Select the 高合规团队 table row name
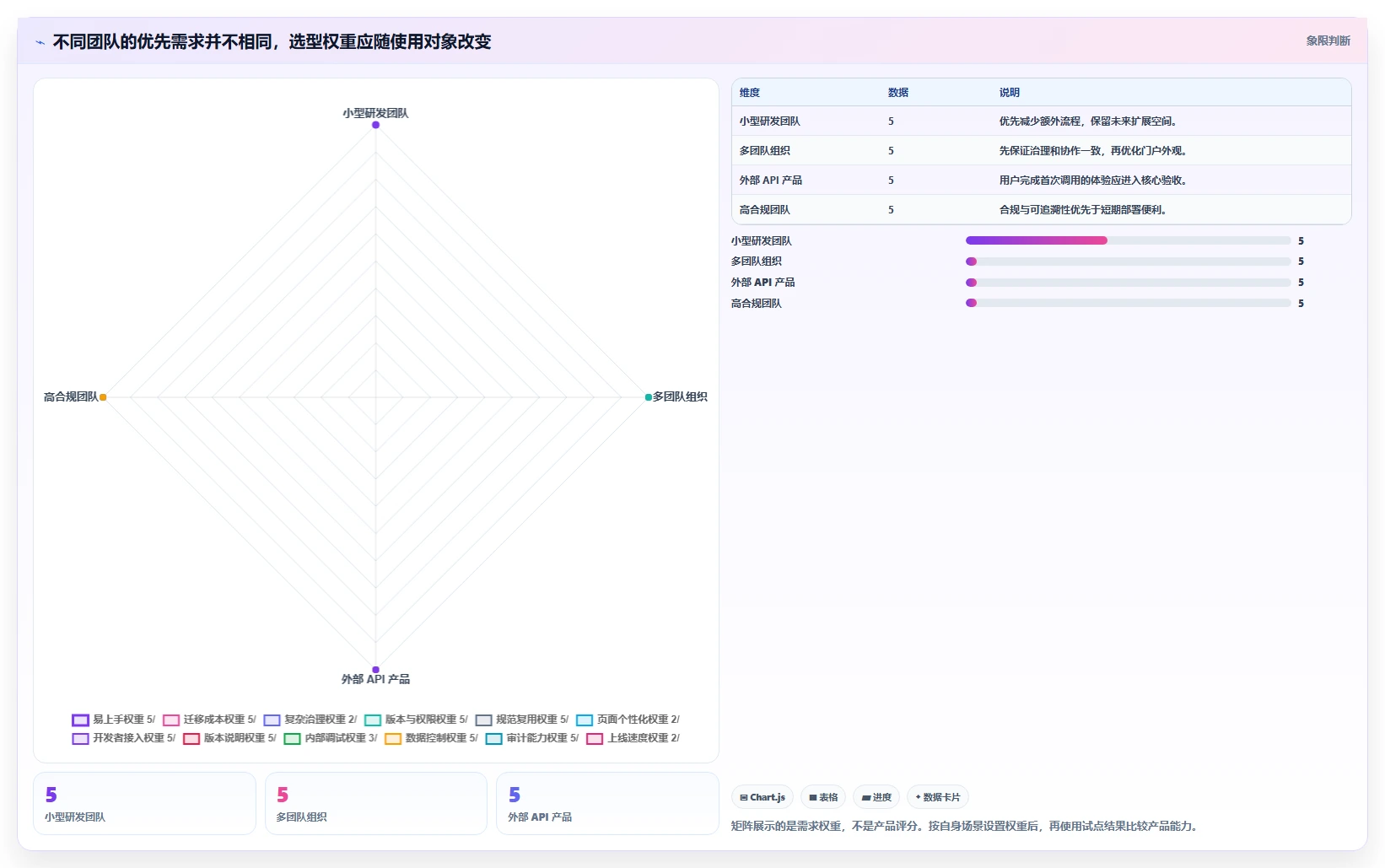 (765, 210)
